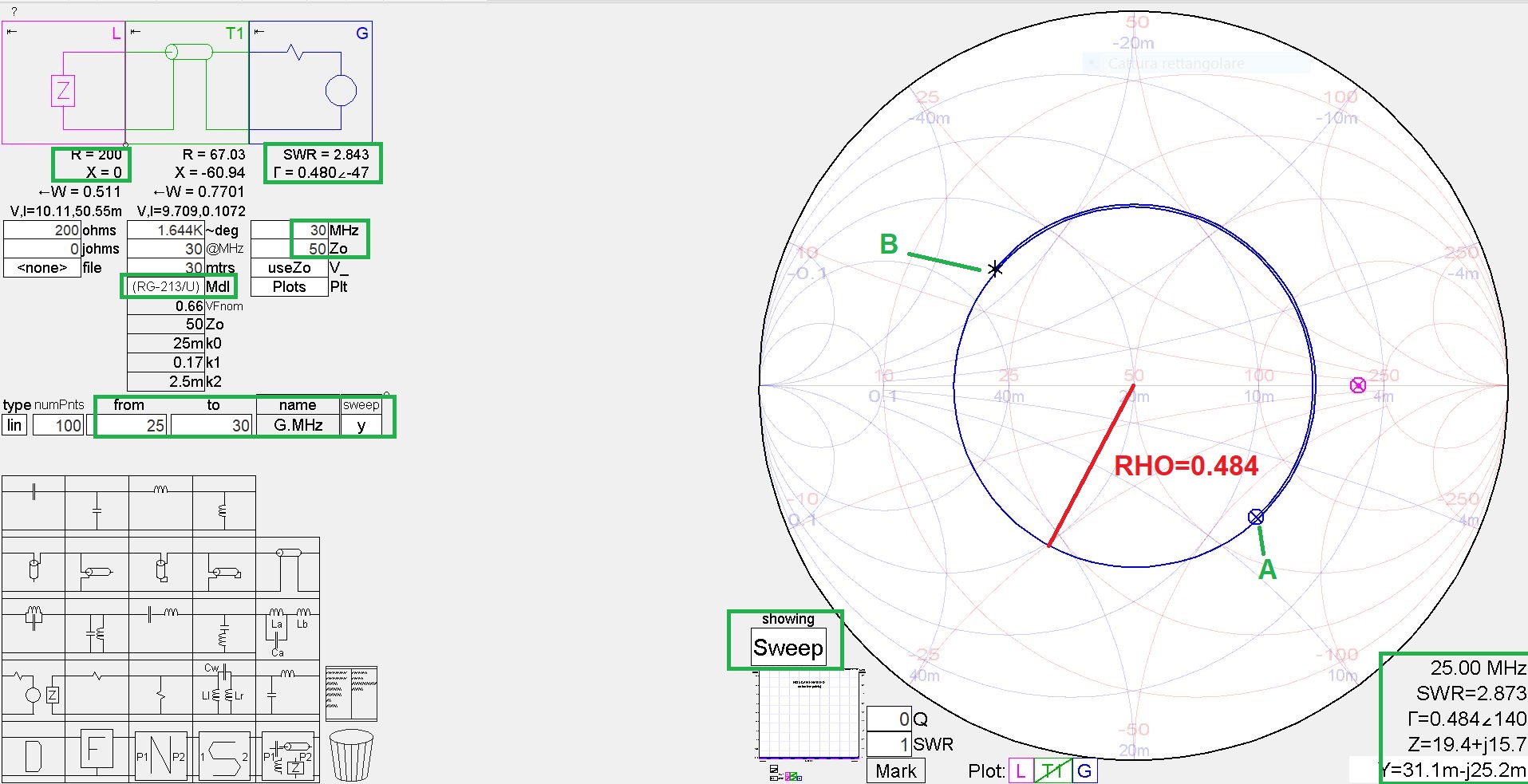
Task: Open the (RG-213/U) cable model selector
Action: (x=165, y=286)
